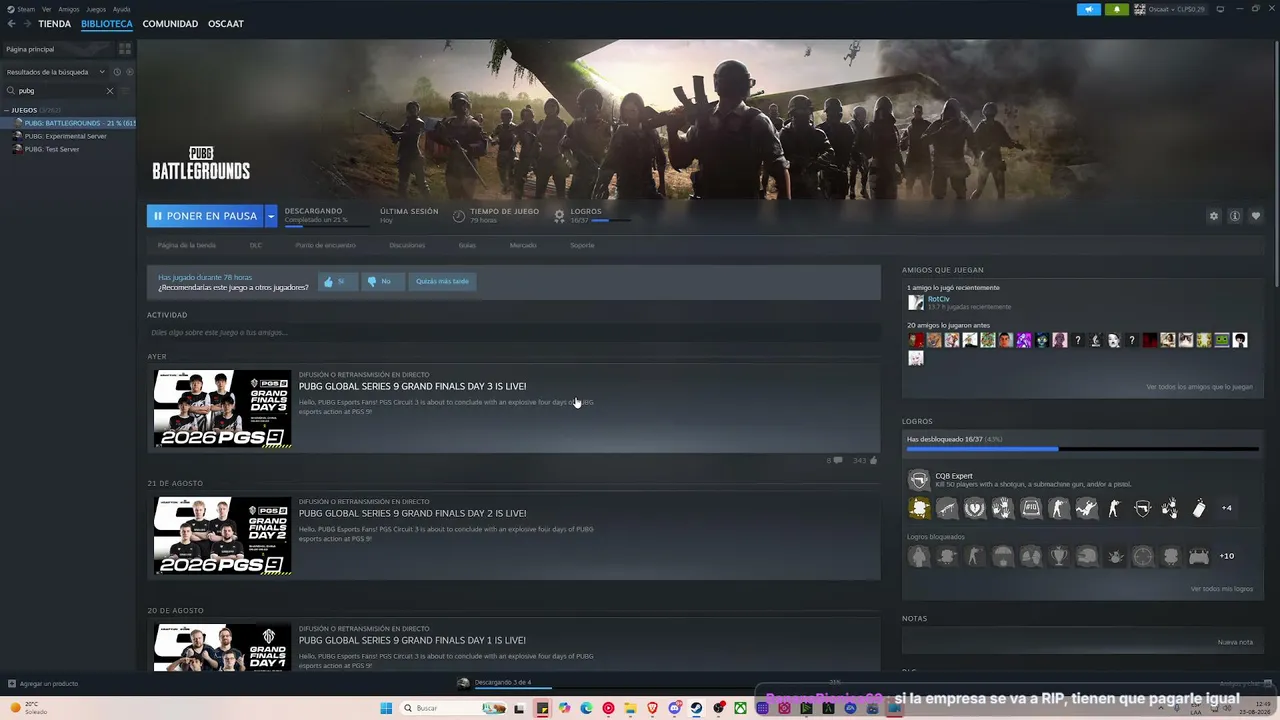The height and width of the screenshot is (720, 1280).
Task: Open Brave browser in taskbar
Action: [652, 708]
